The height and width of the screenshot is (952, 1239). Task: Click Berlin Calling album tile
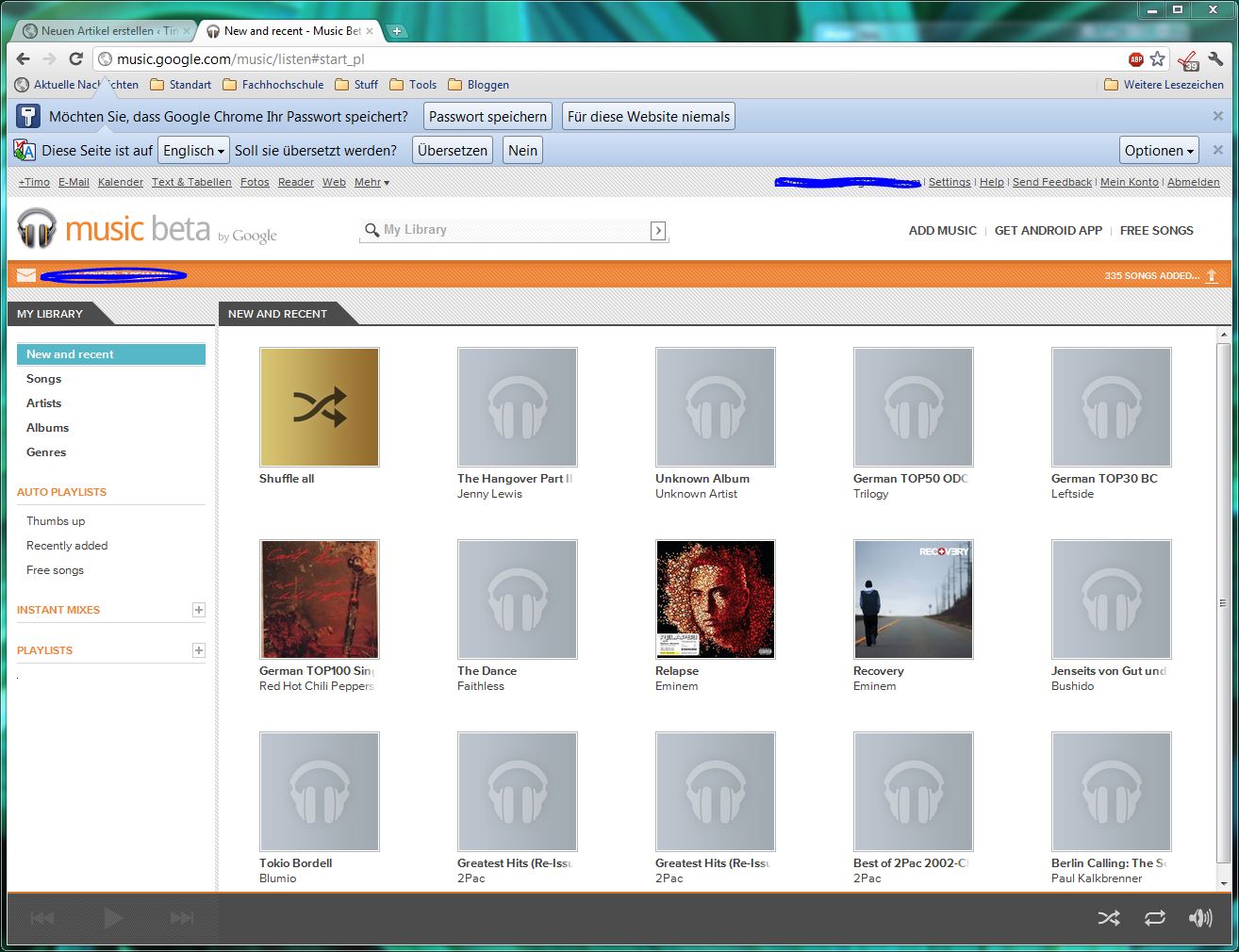[x=1111, y=791]
